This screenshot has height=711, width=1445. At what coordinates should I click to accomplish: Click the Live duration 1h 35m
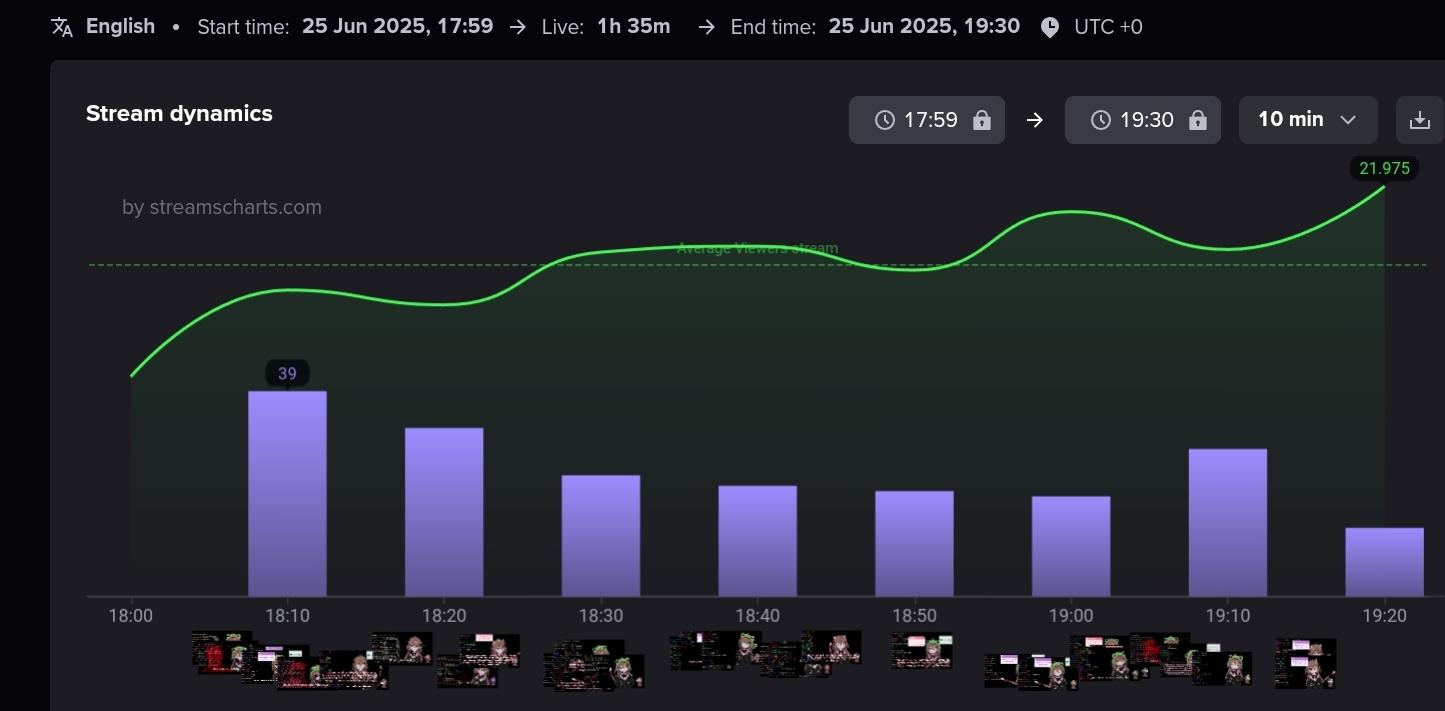[x=634, y=26]
